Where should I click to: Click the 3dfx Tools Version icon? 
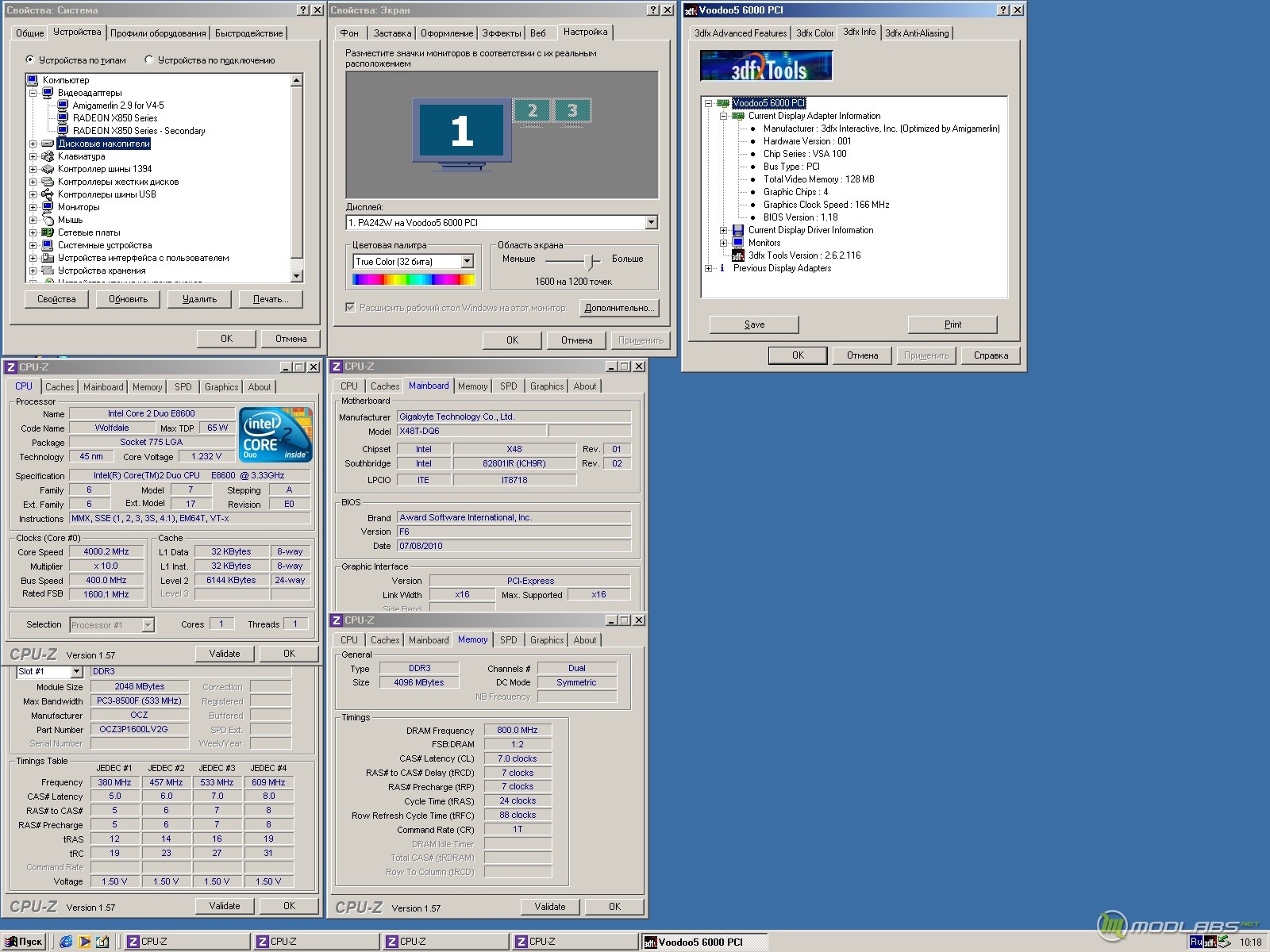click(738, 255)
